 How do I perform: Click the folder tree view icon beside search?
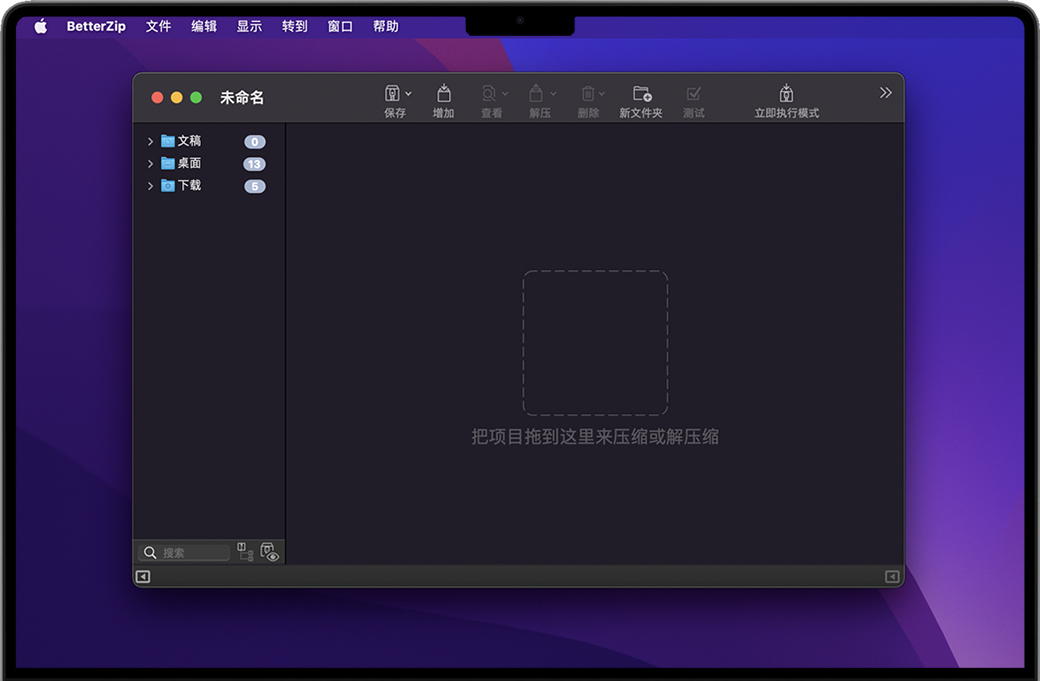pos(245,551)
